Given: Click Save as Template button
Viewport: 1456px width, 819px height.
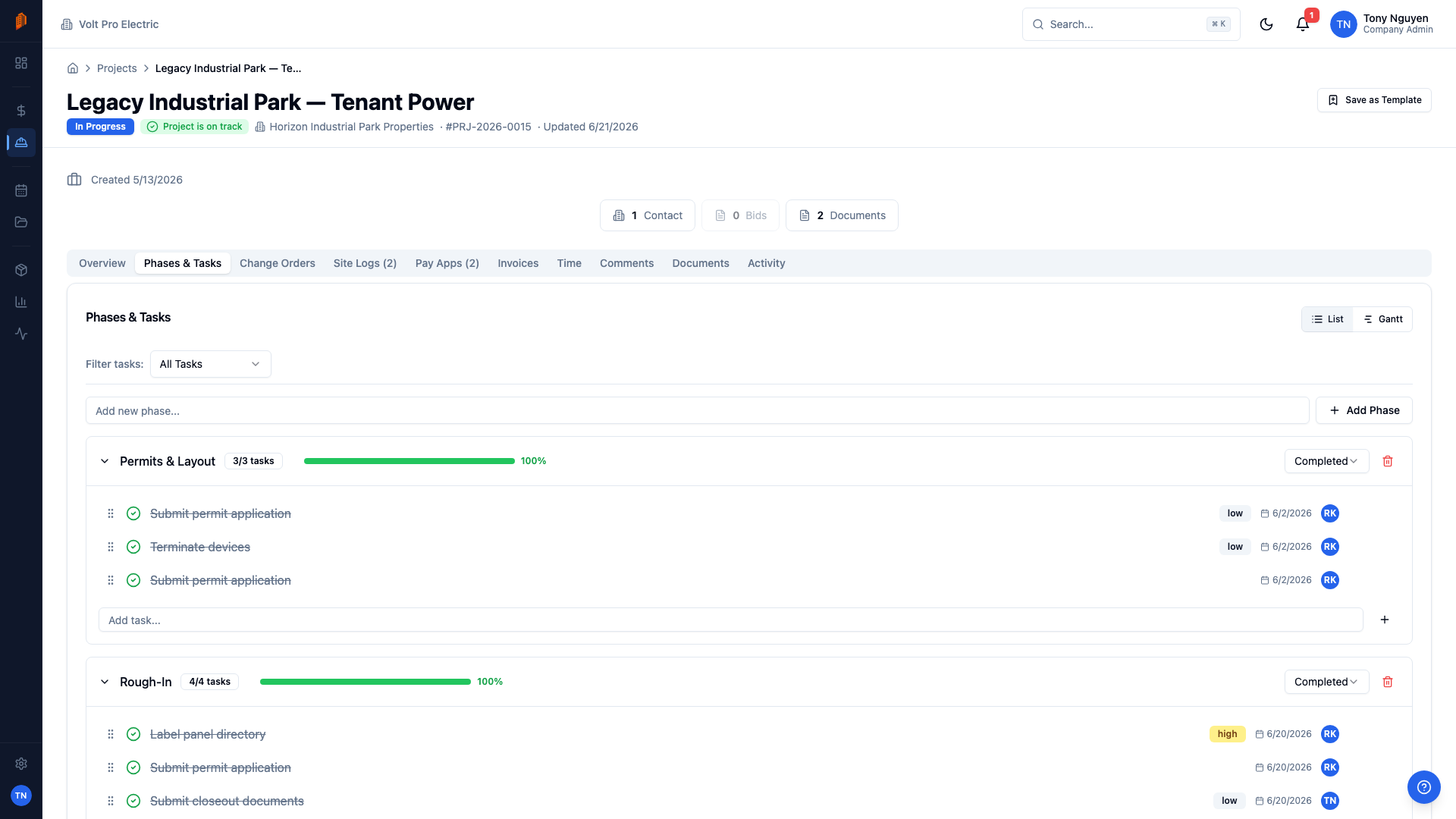Looking at the screenshot, I should pos(1374,100).
